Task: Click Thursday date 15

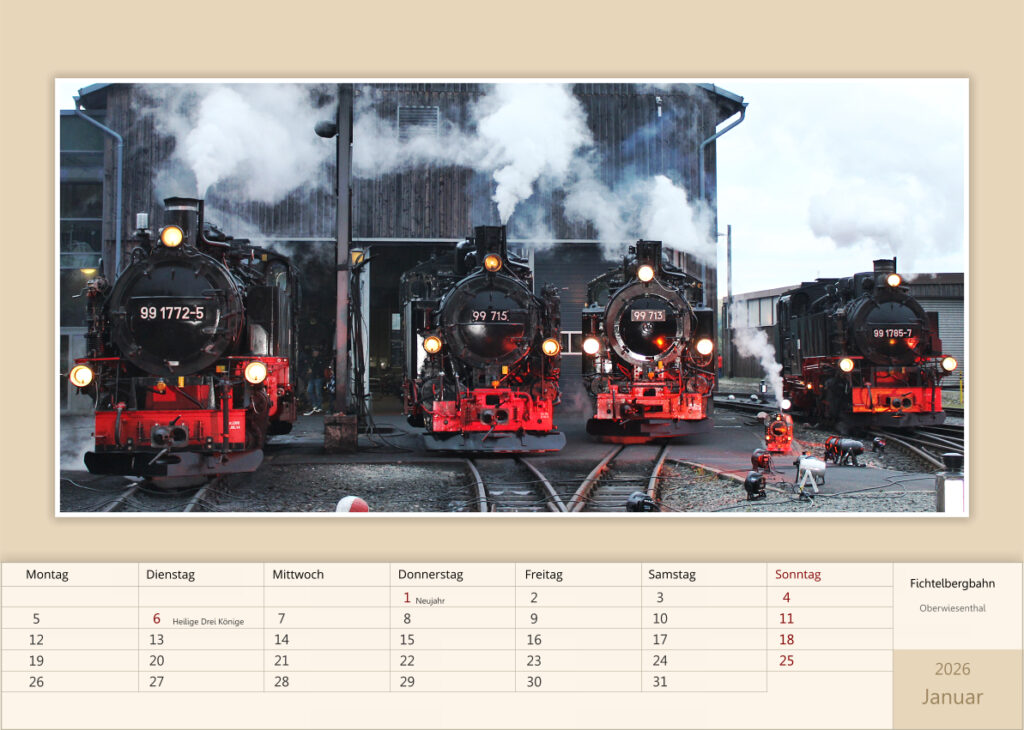Action: pos(407,640)
